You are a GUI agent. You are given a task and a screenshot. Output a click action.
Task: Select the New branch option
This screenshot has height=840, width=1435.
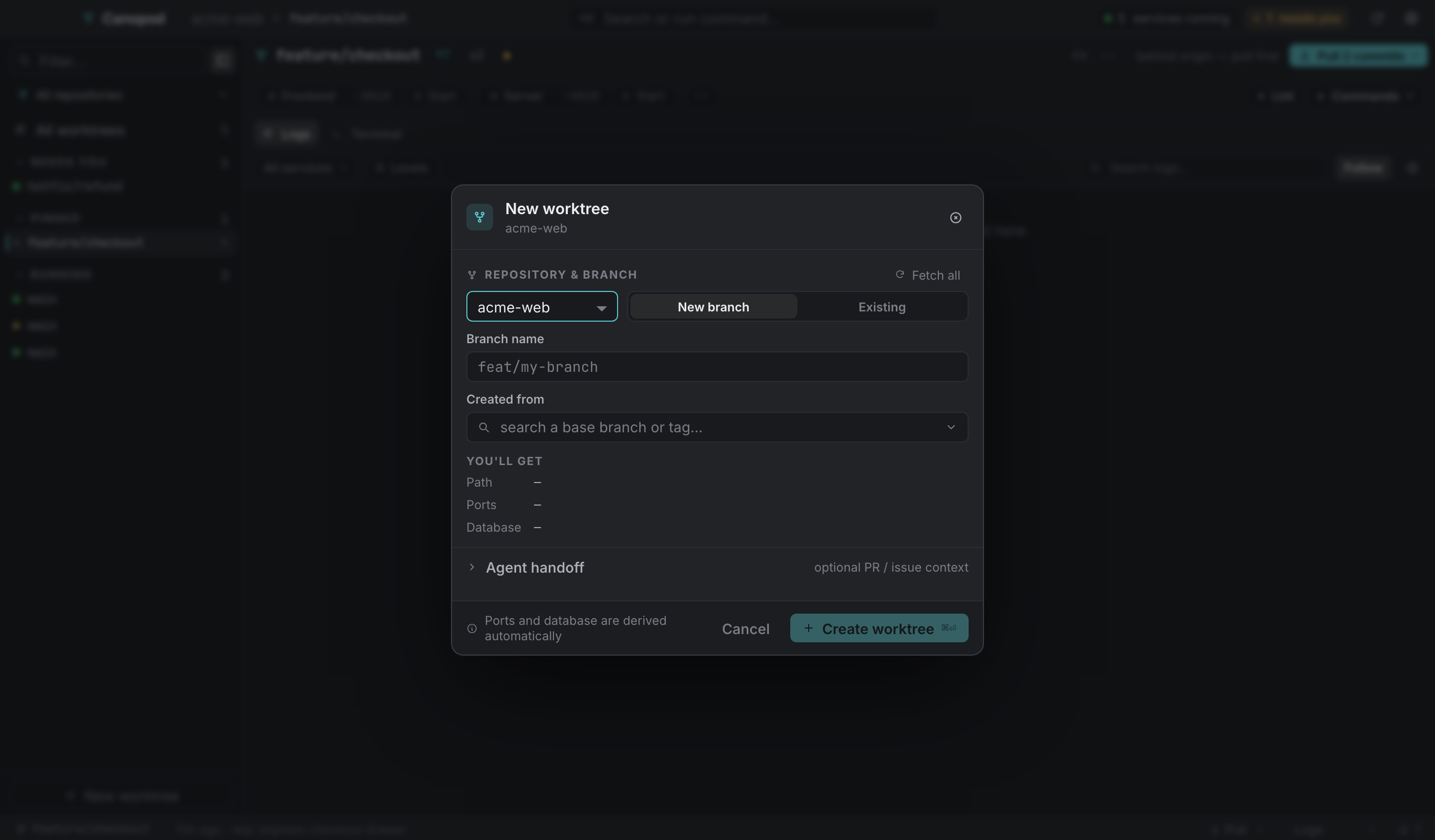[713, 307]
